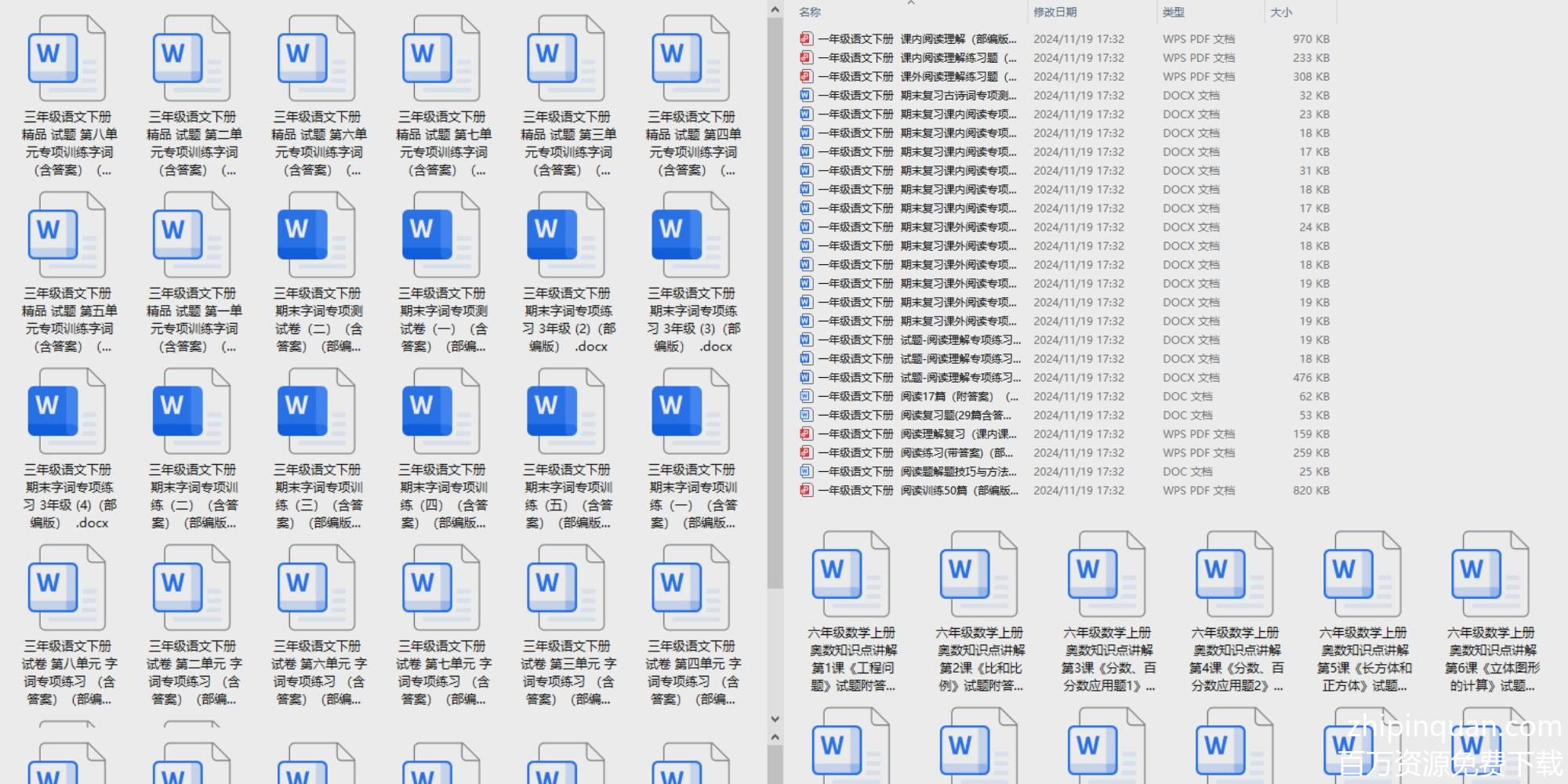Click the 大小 column header
The image size is (1568, 784).
(x=1281, y=13)
